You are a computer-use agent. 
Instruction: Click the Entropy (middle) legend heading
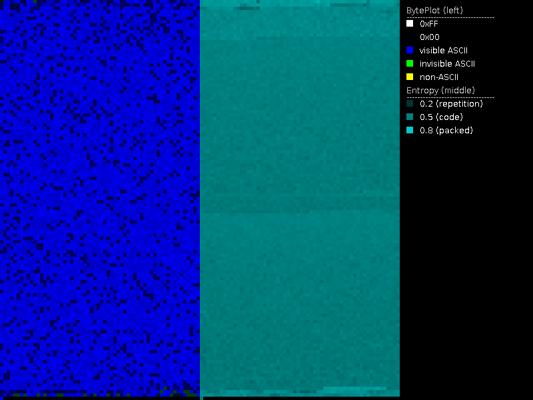441,90
